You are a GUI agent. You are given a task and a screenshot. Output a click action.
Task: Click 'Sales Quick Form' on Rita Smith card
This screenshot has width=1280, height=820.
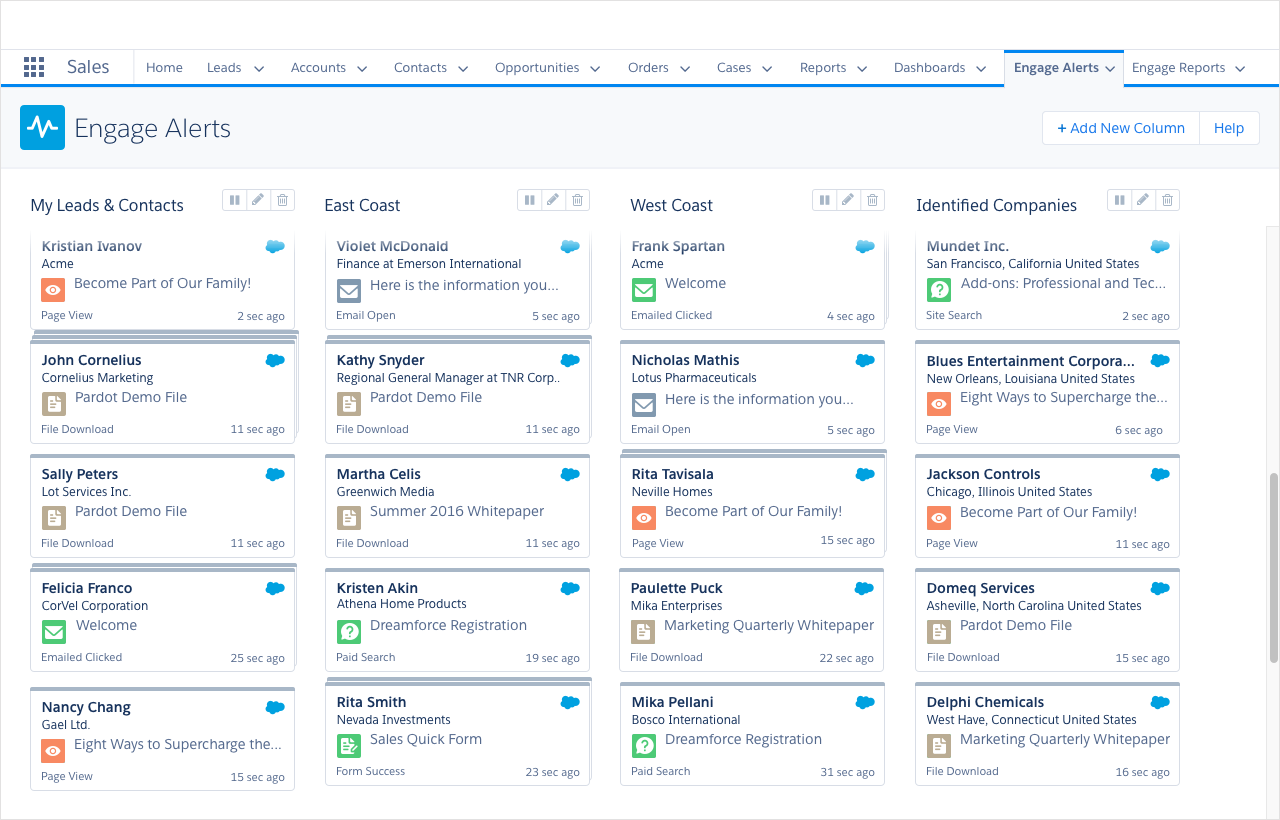pyautogui.click(x=426, y=739)
